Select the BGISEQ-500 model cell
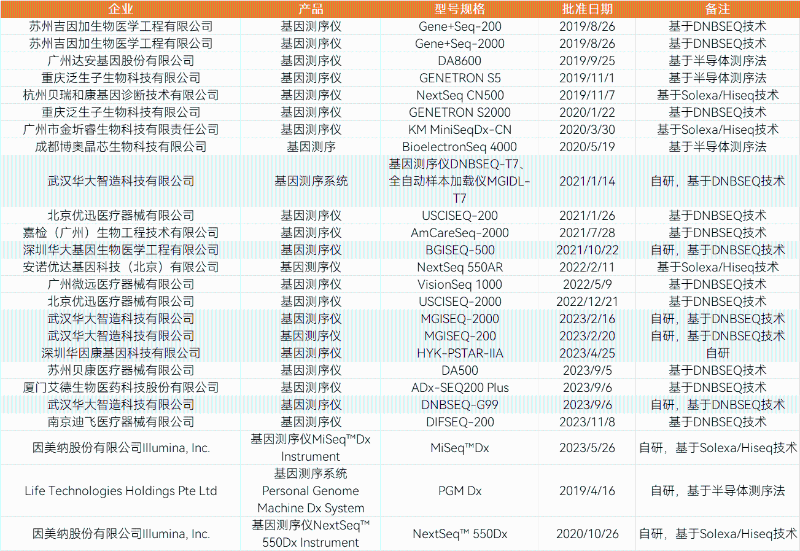 (459, 250)
